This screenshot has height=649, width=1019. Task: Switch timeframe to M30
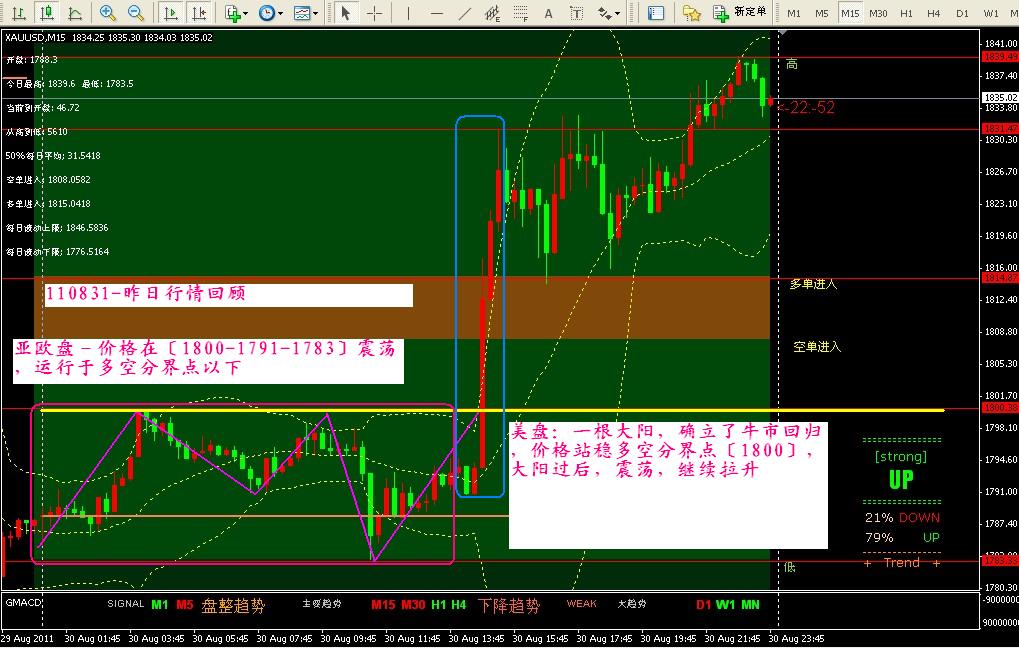click(878, 13)
